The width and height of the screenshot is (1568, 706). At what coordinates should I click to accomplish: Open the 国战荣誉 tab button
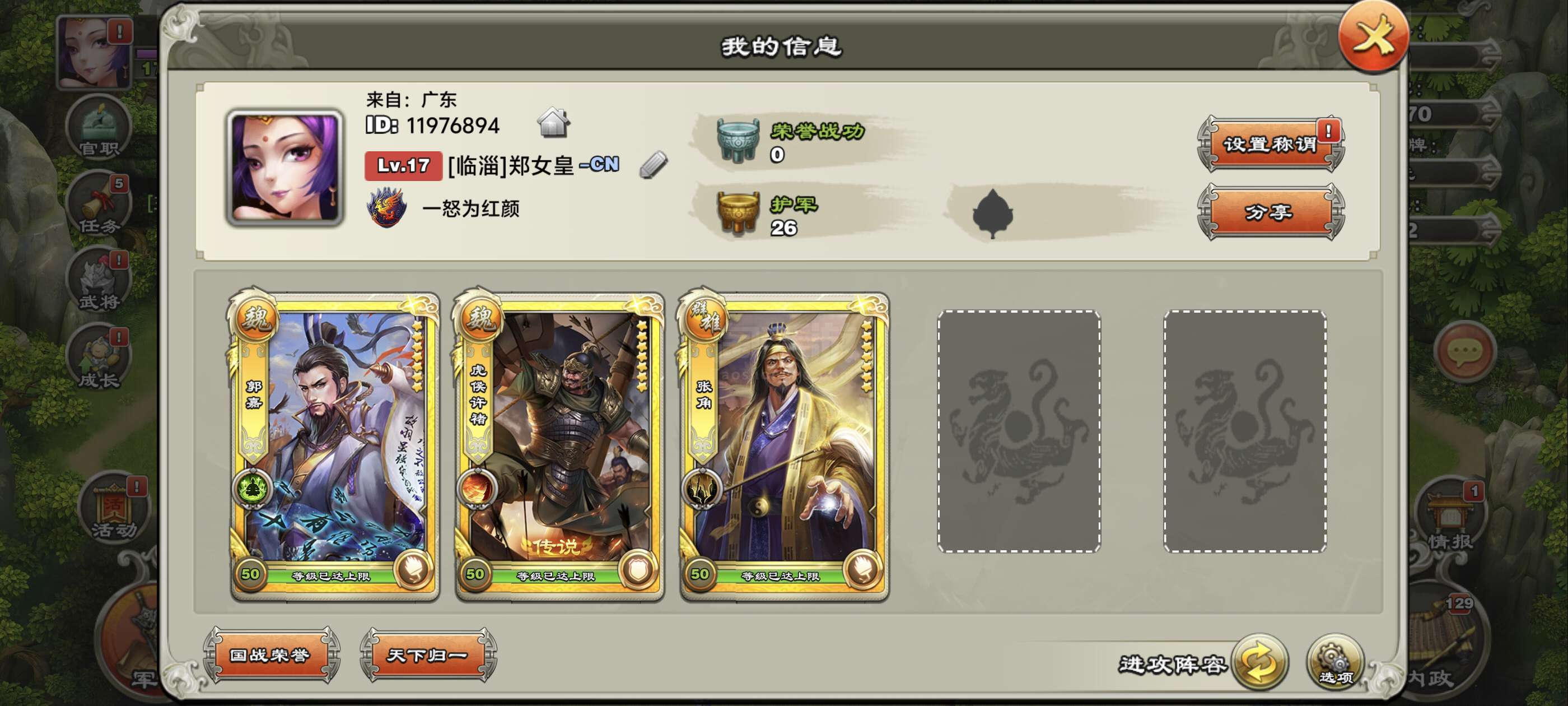click(x=271, y=656)
